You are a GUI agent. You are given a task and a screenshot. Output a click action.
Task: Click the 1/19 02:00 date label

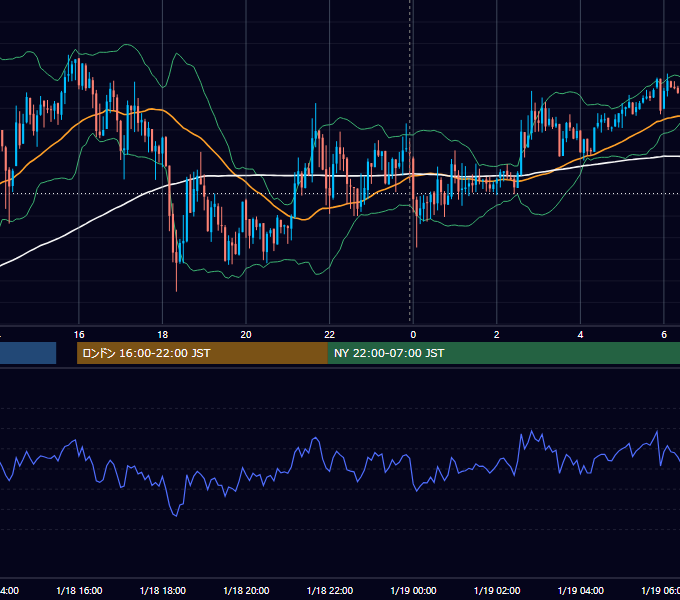497,590
